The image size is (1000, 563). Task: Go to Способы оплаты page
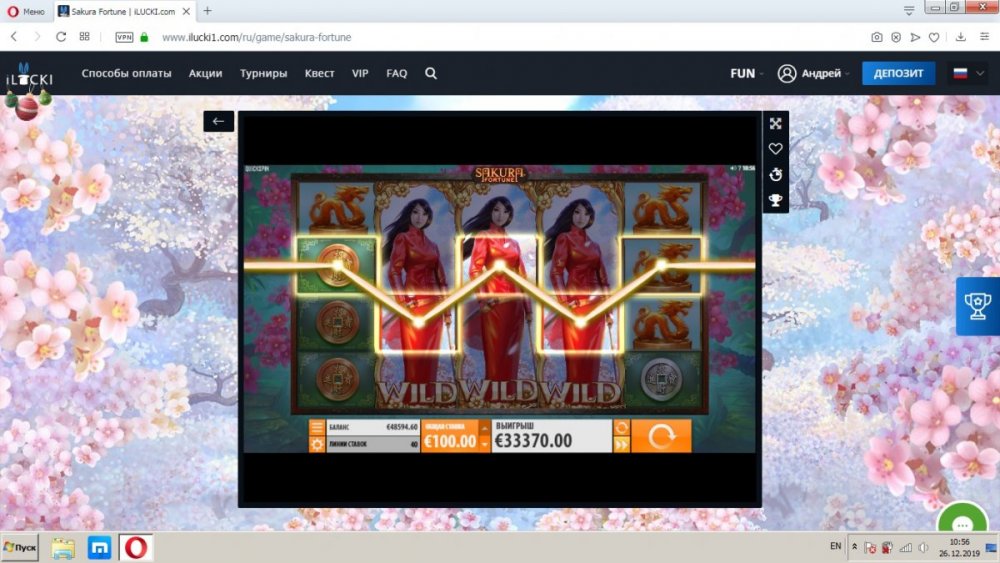point(126,73)
